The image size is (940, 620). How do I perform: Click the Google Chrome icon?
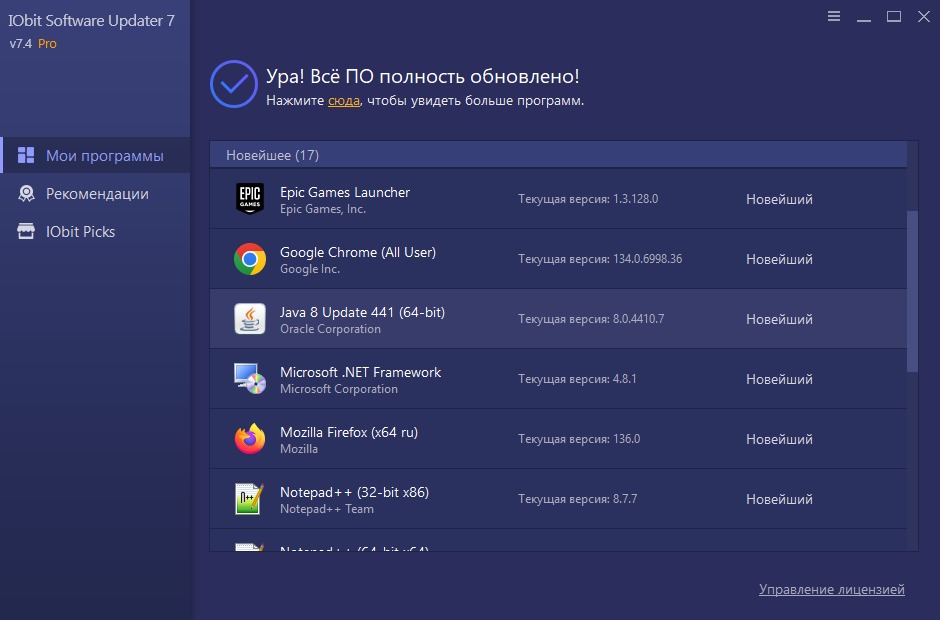[x=250, y=259]
